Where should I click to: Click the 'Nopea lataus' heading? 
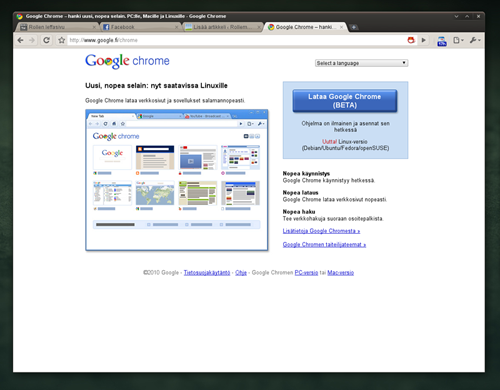pyautogui.click(x=301, y=193)
